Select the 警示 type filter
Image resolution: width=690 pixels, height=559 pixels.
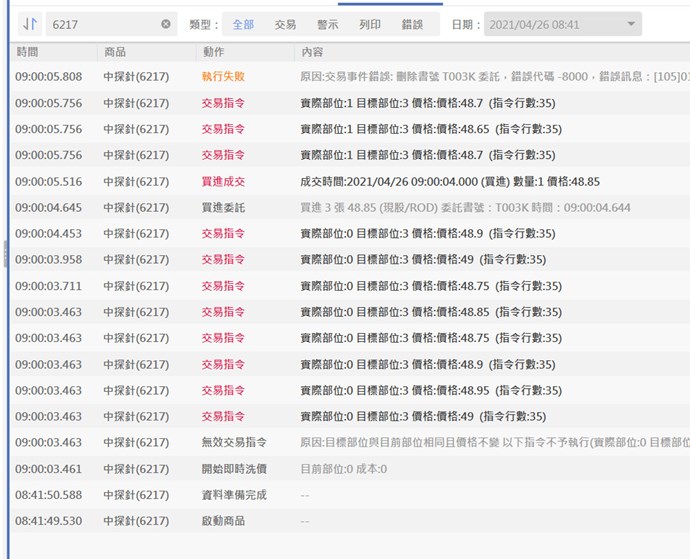point(328,24)
